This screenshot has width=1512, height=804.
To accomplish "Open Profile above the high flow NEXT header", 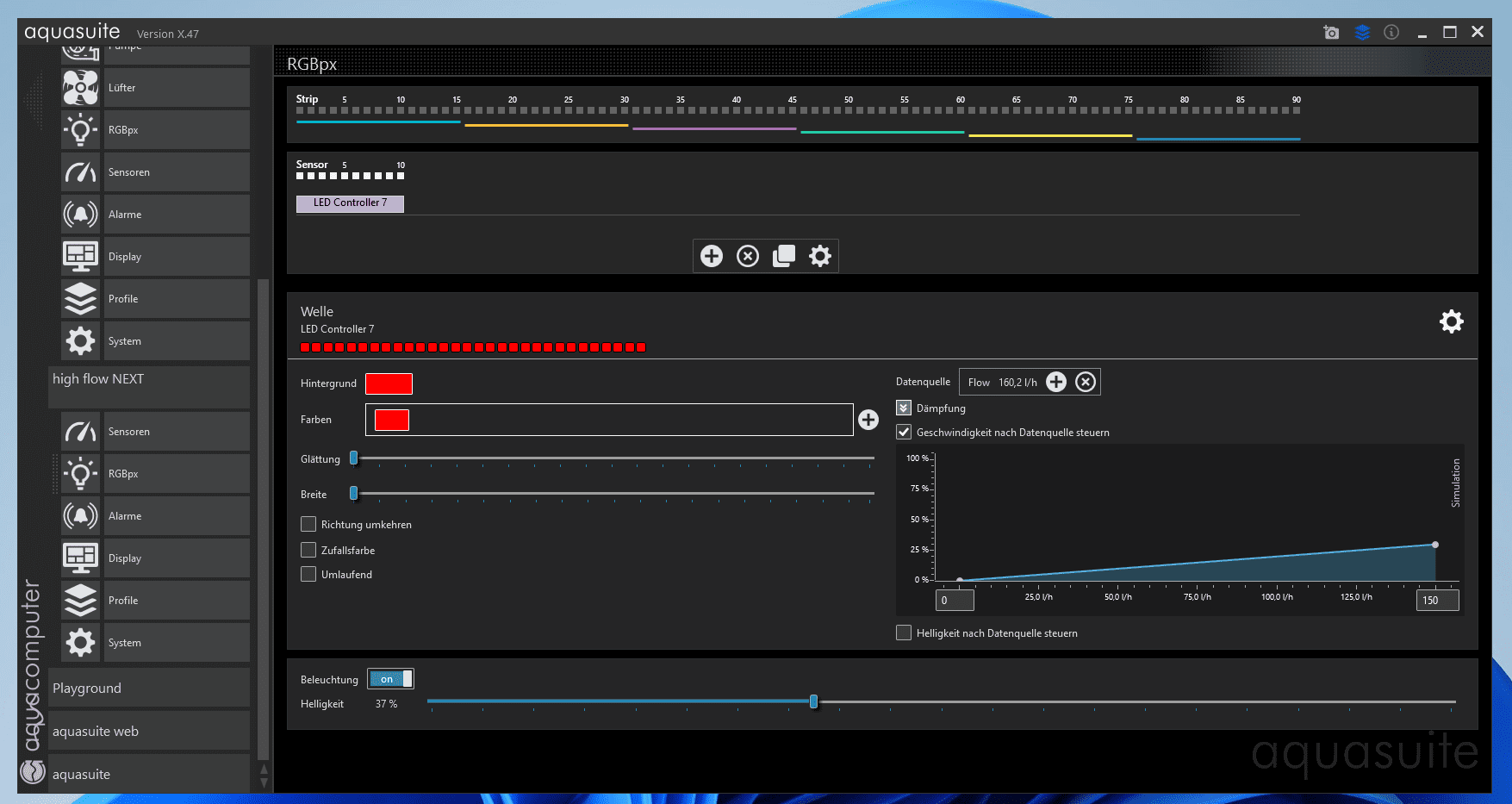I will pos(155,299).
